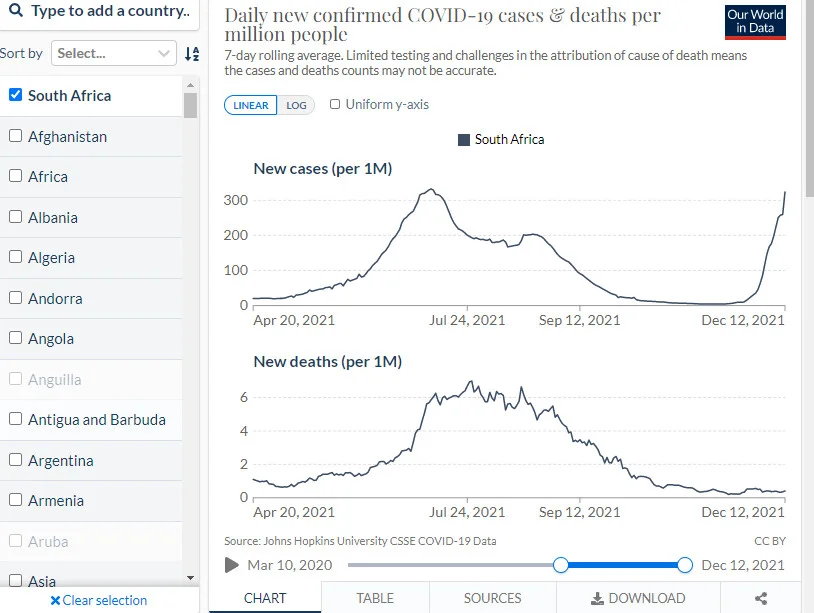Screen dimensions: 814x613
Task: Toggle the sort order A-Z icon
Action: pyautogui.click(x=192, y=53)
